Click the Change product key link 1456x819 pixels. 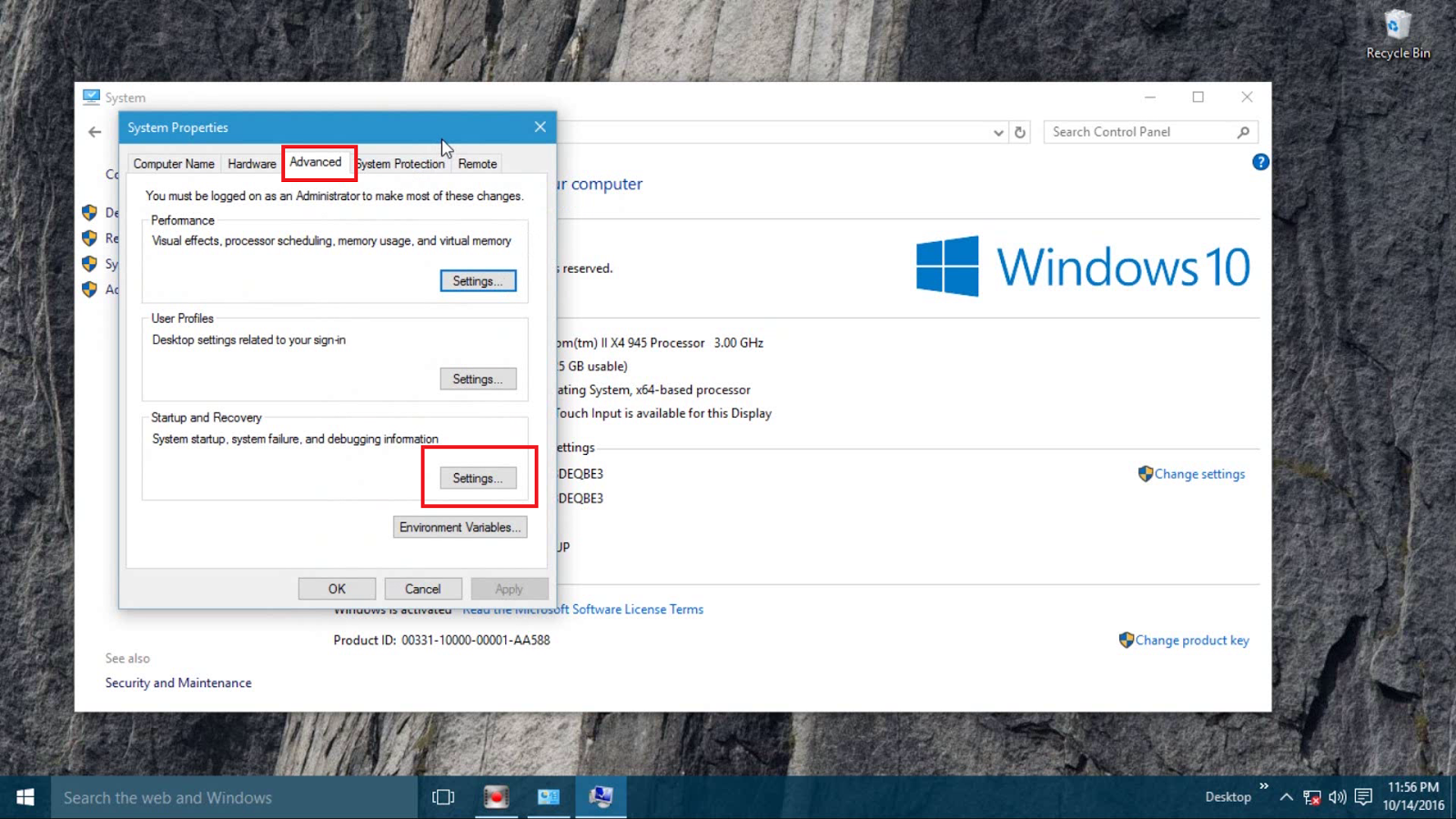tap(1192, 640)
